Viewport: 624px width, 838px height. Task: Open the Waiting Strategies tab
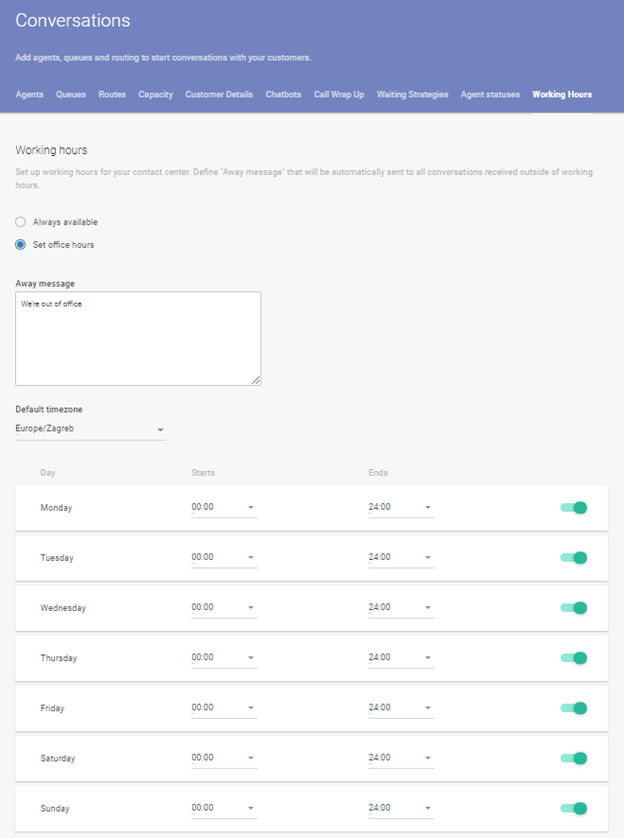(x=412, y=95)
